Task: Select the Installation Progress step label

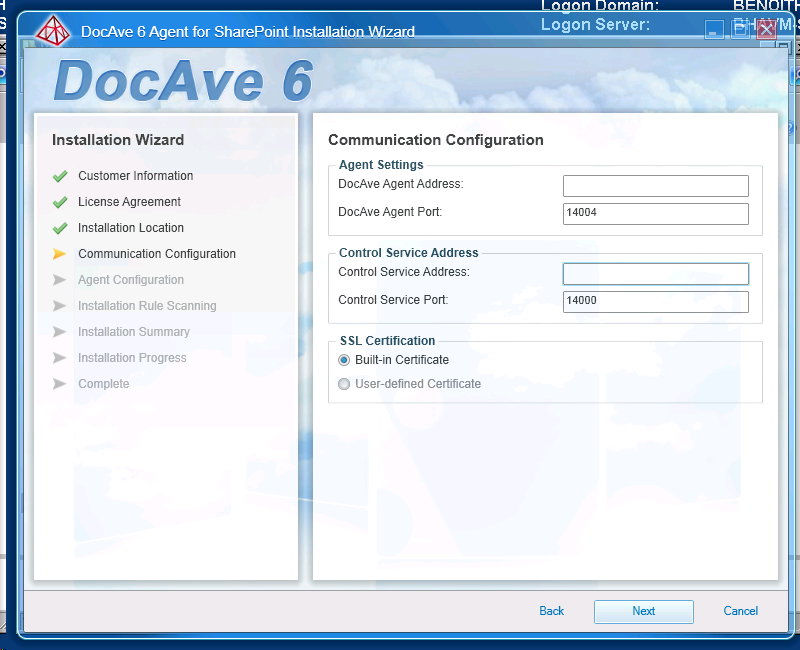Action: point(132,358)
